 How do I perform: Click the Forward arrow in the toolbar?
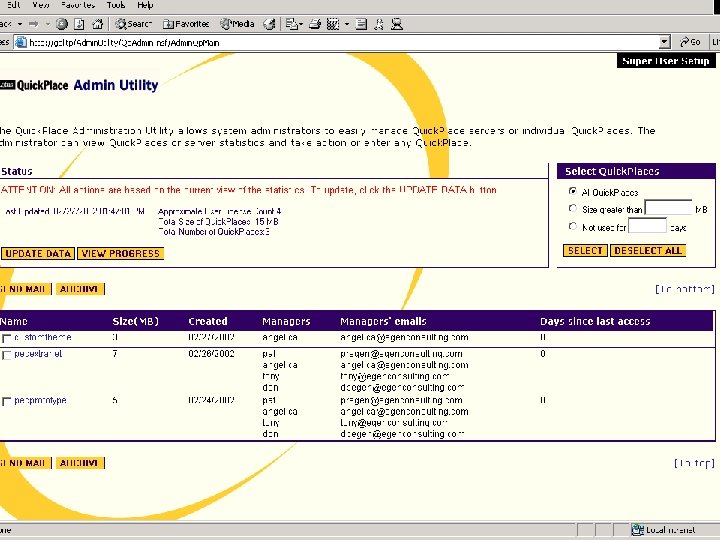tap(34, 24)
